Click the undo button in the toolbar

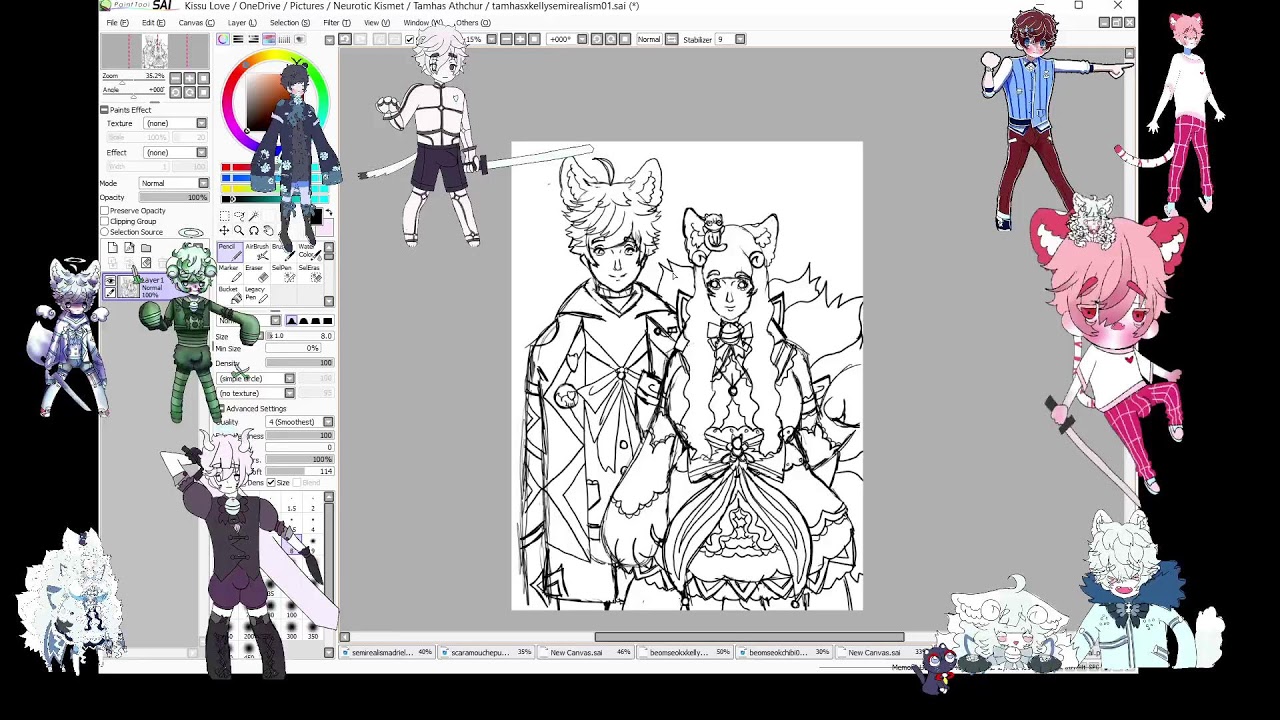pos(345,39)
